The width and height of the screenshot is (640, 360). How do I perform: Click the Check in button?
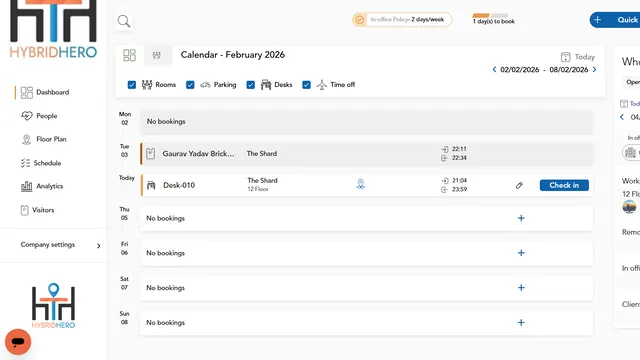[564, 185]
